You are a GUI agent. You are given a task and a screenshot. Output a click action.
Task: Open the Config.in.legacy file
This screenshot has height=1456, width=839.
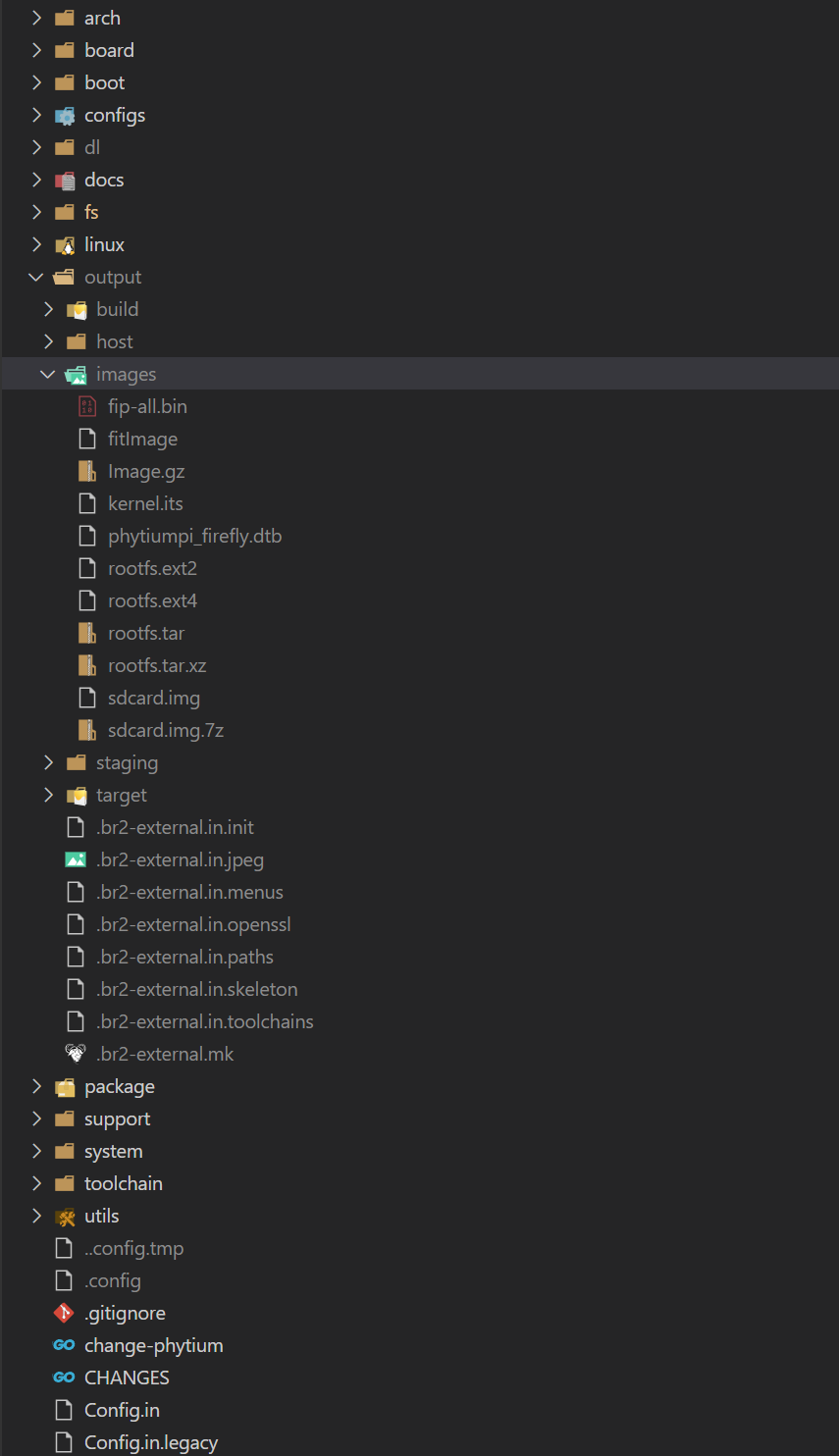pos(149,1442)
